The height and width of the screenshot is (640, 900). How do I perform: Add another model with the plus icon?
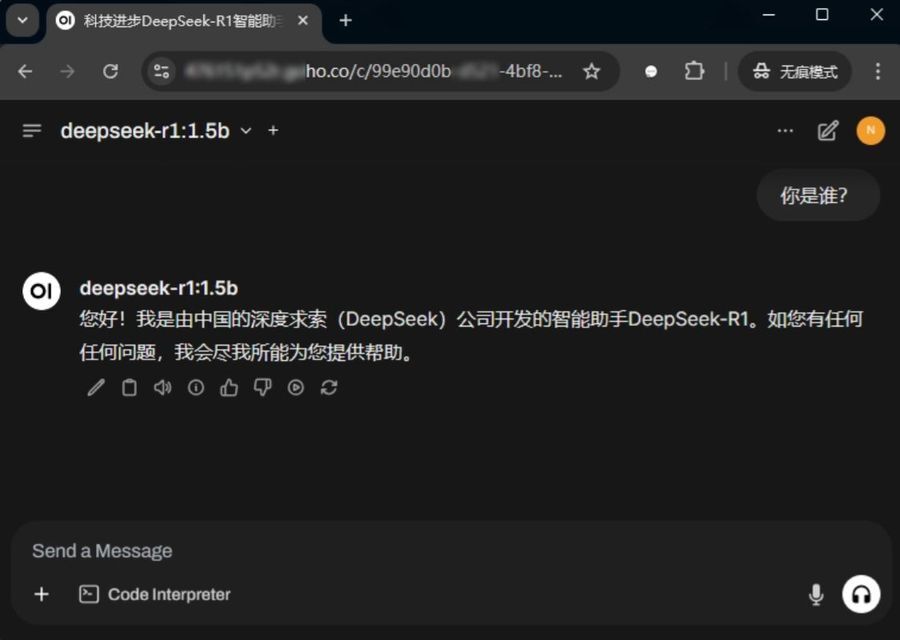[x=273, y=131]
